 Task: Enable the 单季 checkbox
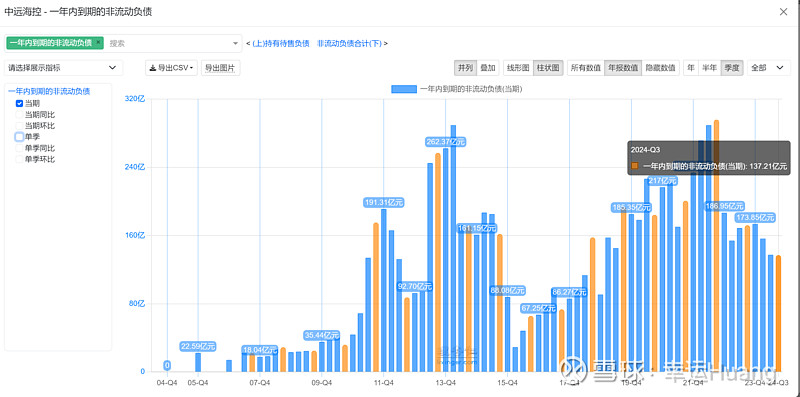[x=19, y=137]
